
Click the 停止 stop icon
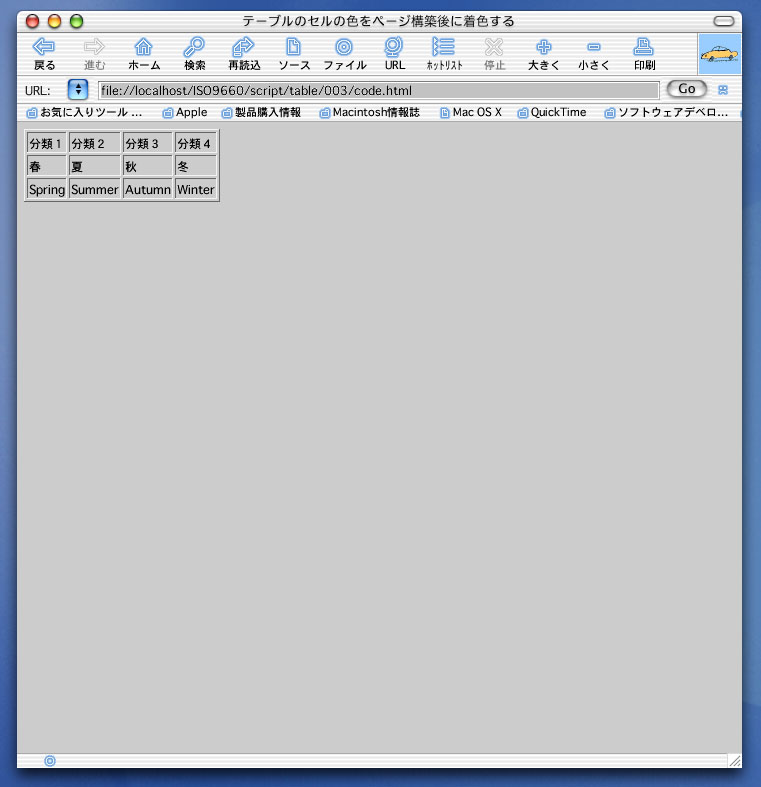point(494,47)
